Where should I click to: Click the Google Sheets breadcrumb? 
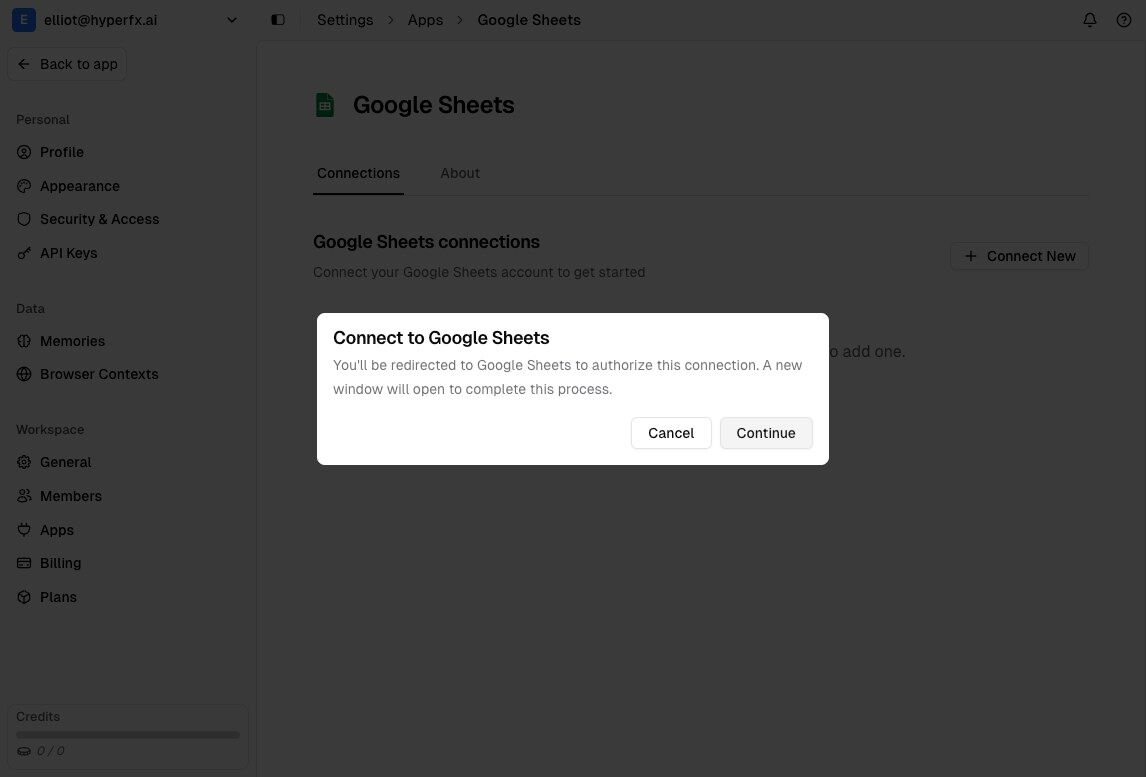coord(529,20)
